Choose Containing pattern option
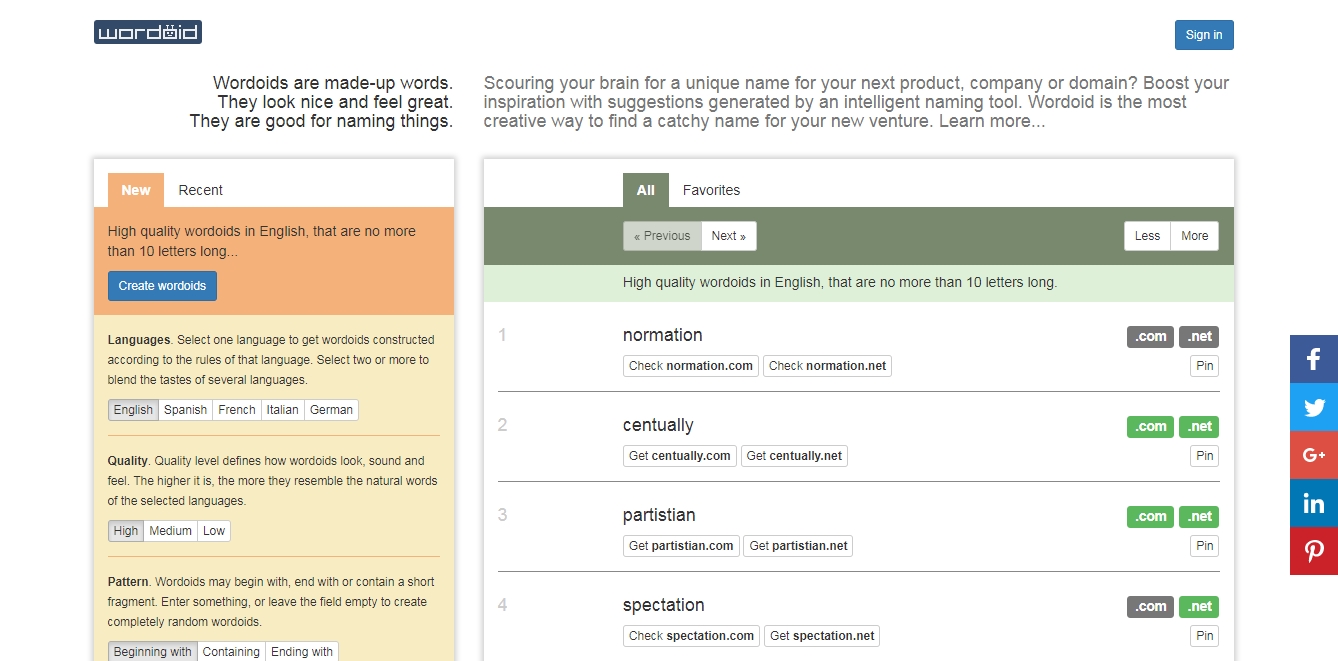 pyautogui.click(x=231, y=651)
